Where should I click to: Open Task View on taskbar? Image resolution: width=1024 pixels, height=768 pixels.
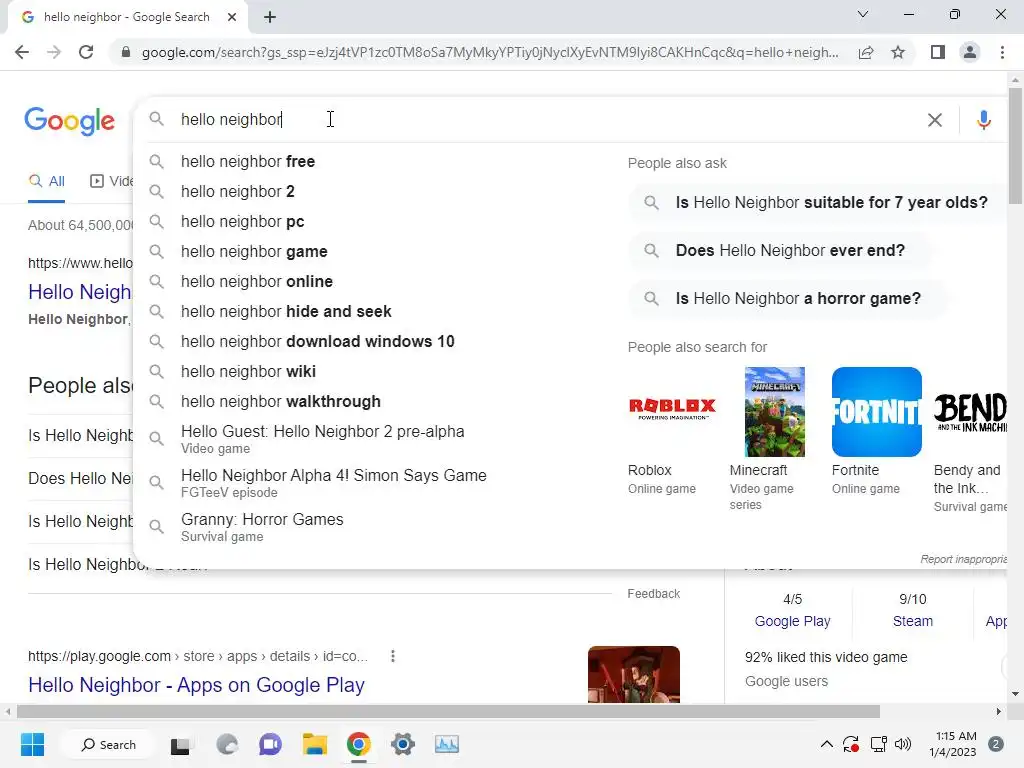pos(180,745)
